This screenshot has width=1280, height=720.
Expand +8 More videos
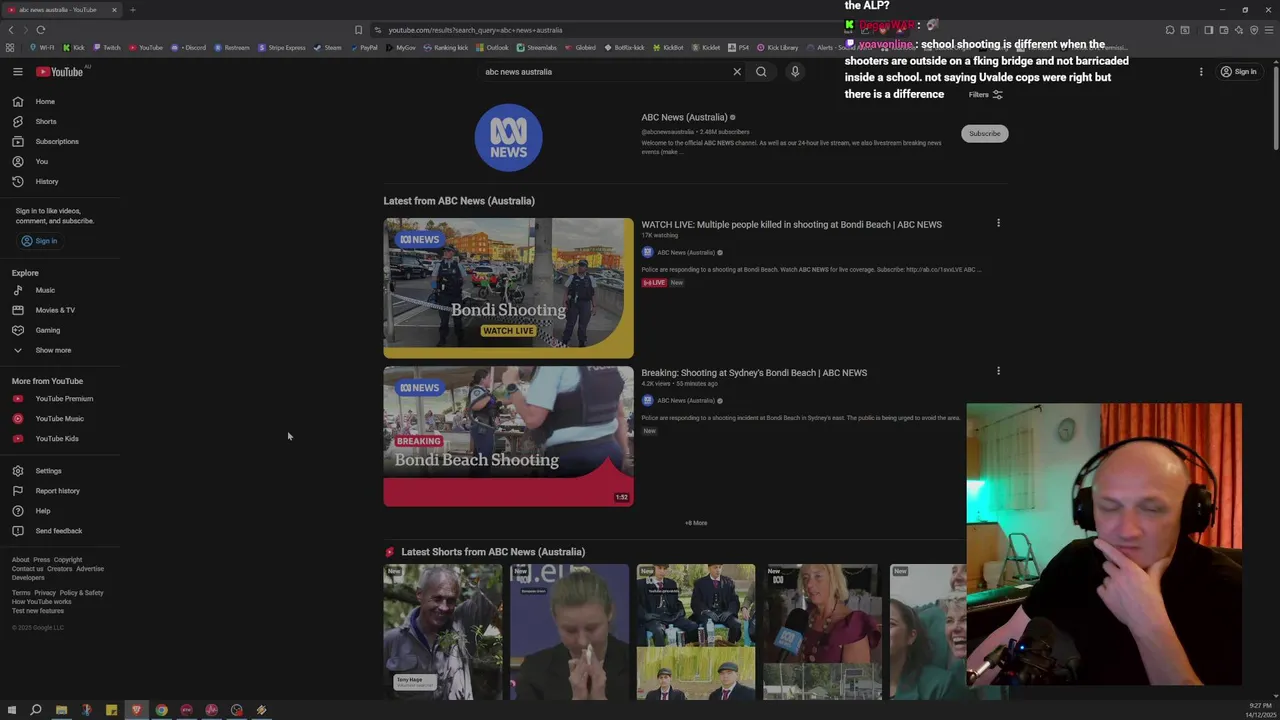[x=696, y=523]
